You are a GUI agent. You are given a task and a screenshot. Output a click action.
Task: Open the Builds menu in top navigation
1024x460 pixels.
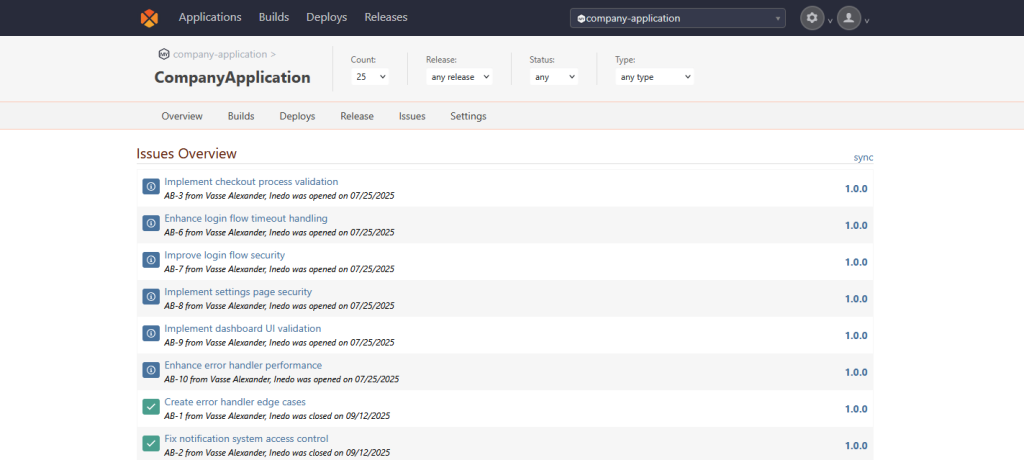(x=274, y=17)
